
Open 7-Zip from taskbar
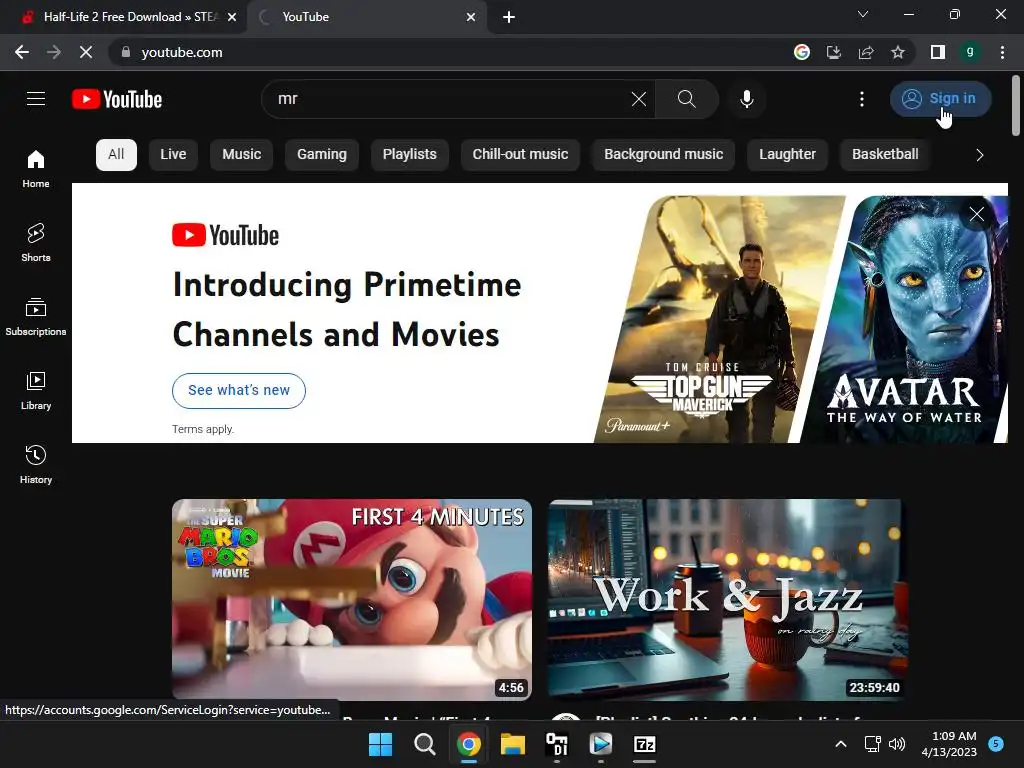click(645, 744)
